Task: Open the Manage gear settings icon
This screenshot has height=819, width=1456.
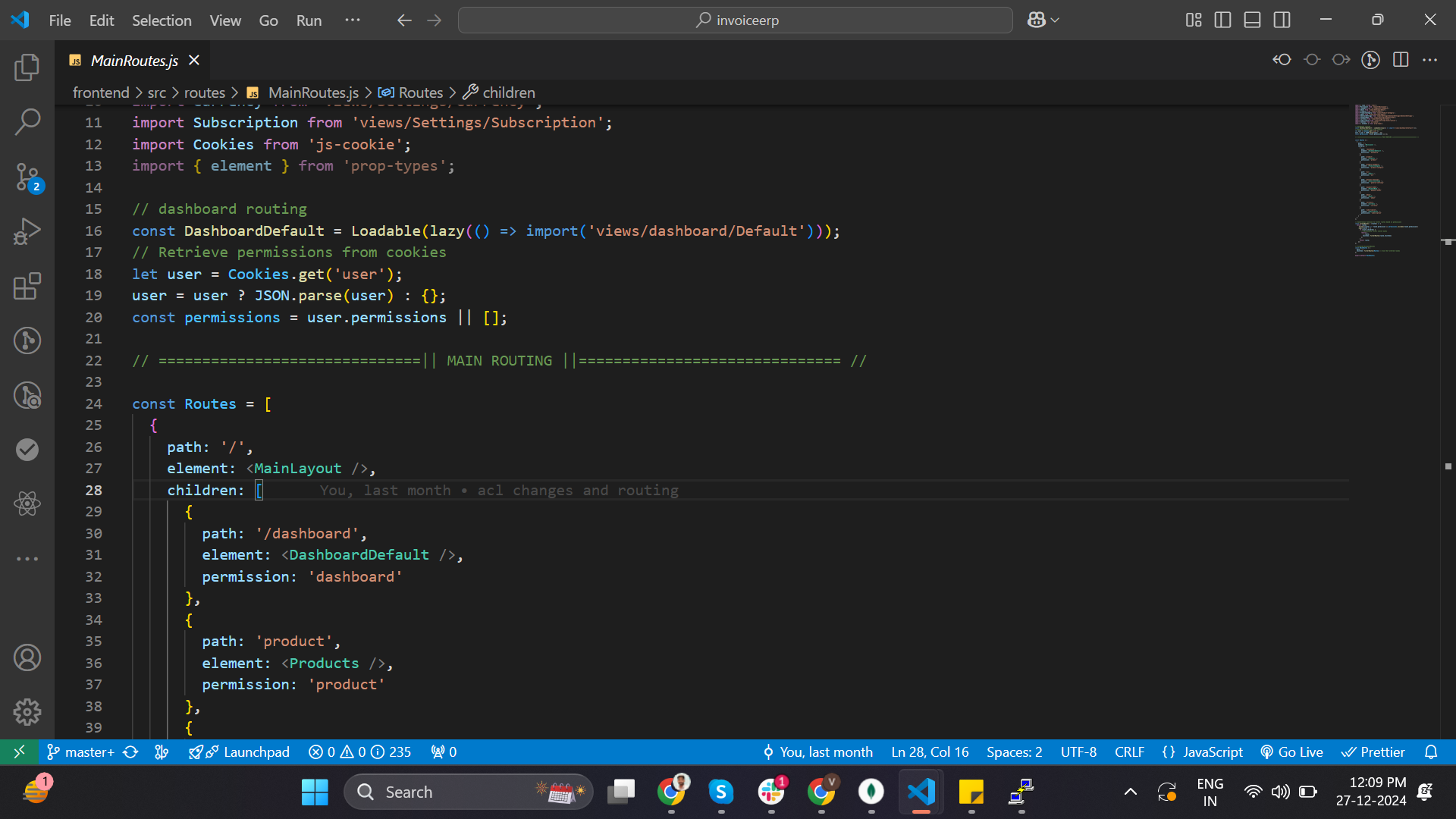Action: pyautogui.click(x=27, y=711)
